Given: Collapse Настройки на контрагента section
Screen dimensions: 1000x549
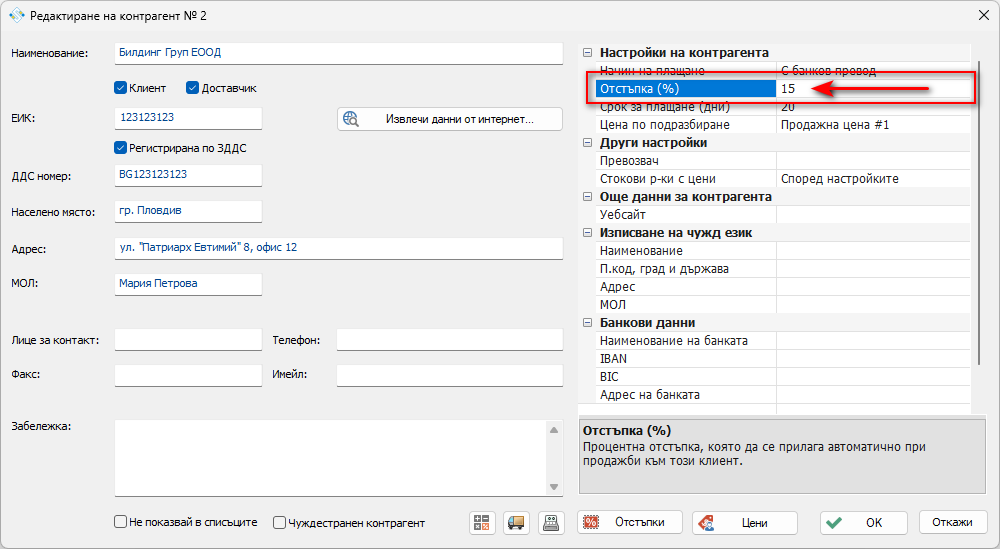Looking at the screenshot, I should coord(587,53).
